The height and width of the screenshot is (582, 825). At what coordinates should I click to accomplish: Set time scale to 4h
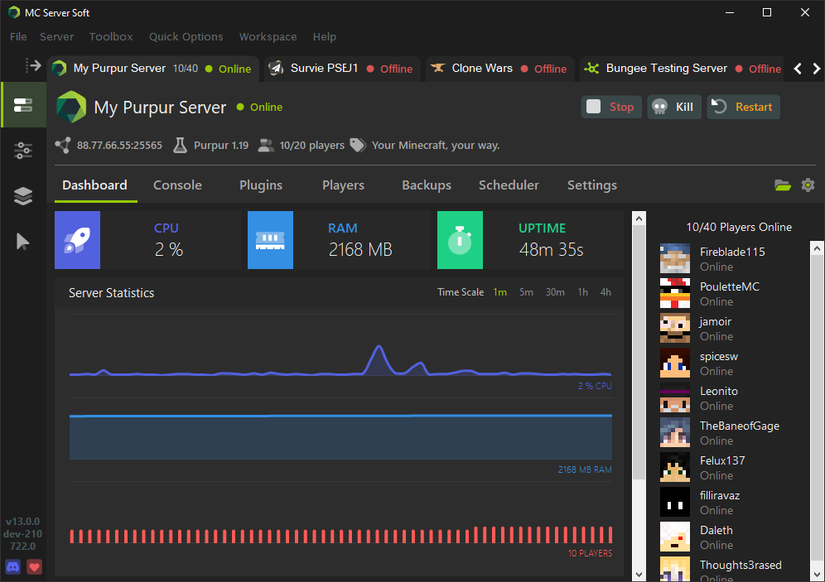[x=605, y=293]
